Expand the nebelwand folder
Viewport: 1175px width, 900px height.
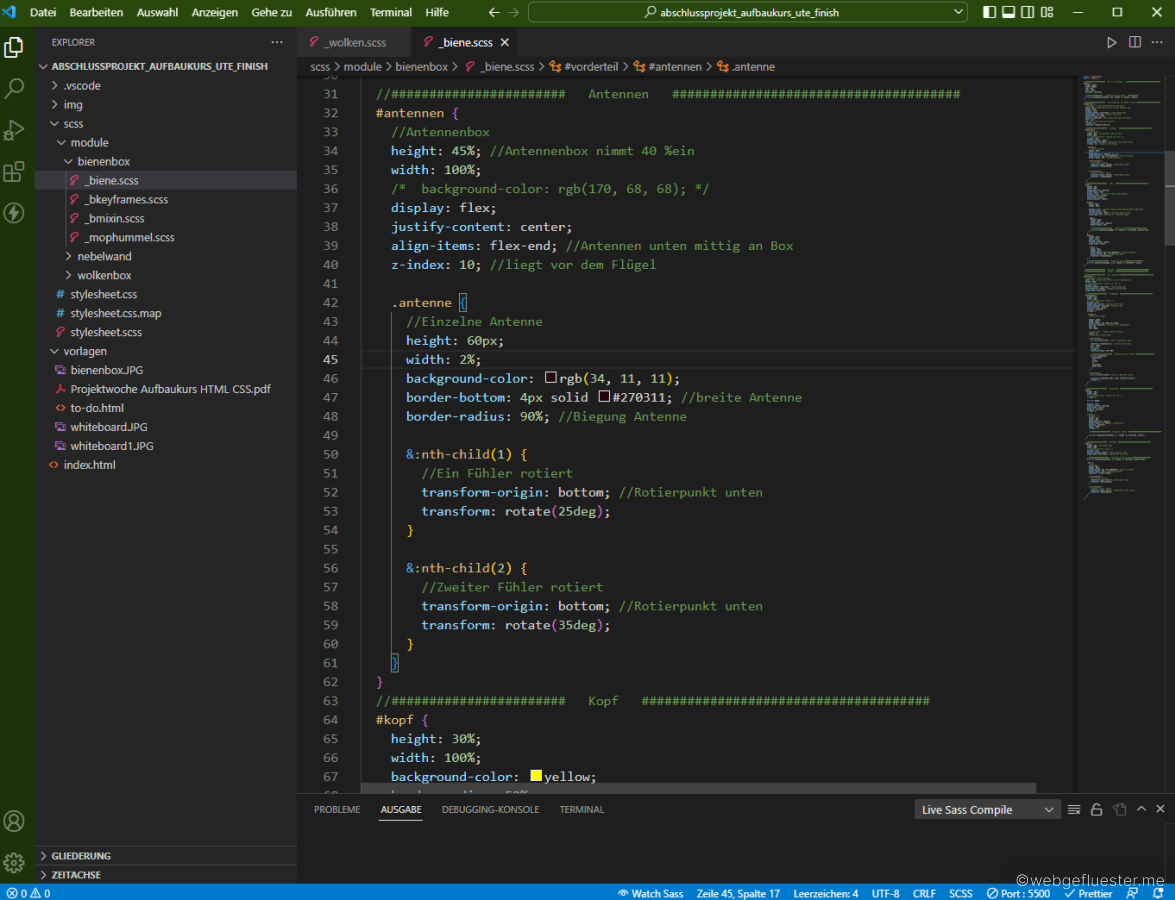pos(104,256)
